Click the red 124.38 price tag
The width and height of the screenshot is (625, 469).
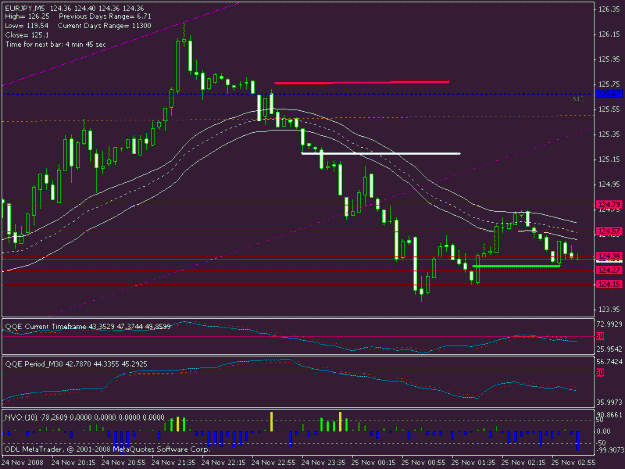click(609, 256)
